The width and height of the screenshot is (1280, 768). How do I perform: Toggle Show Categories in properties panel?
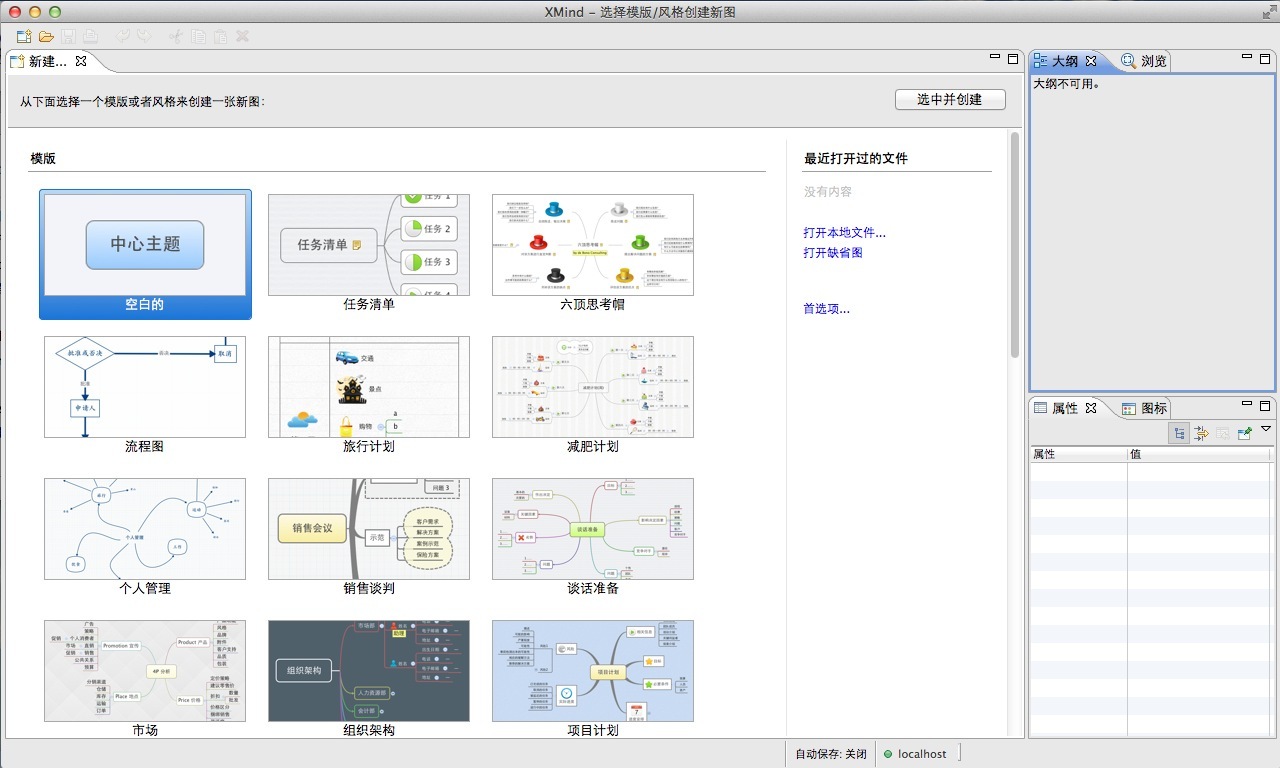(1179, 433)
